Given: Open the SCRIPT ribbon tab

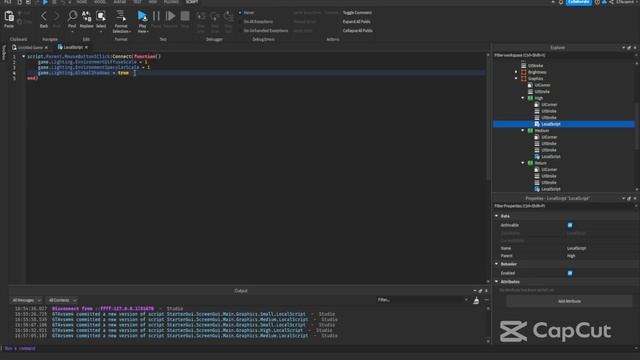Looking at the screenshot, I should (192, 2).
